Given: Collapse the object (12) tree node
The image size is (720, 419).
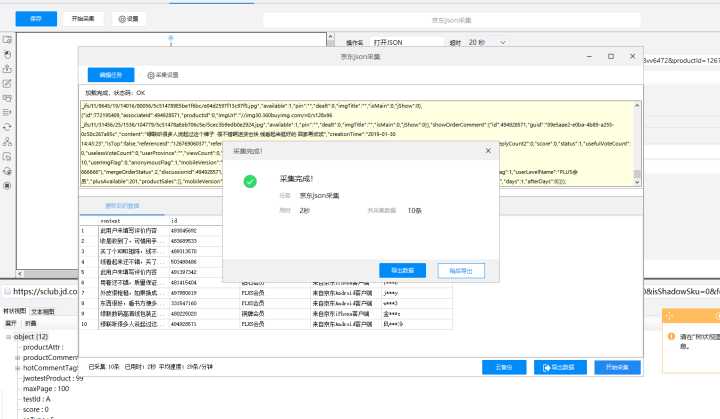Looking at the screenshot, I should pyautogui.click(x=6, y=336).
